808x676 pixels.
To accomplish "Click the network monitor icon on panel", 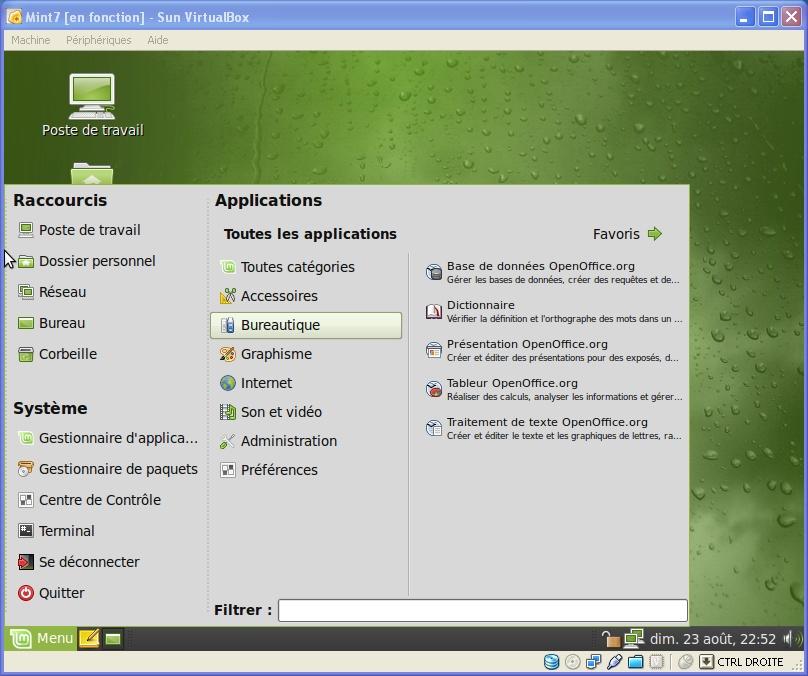I will click(x=634, y=638).
